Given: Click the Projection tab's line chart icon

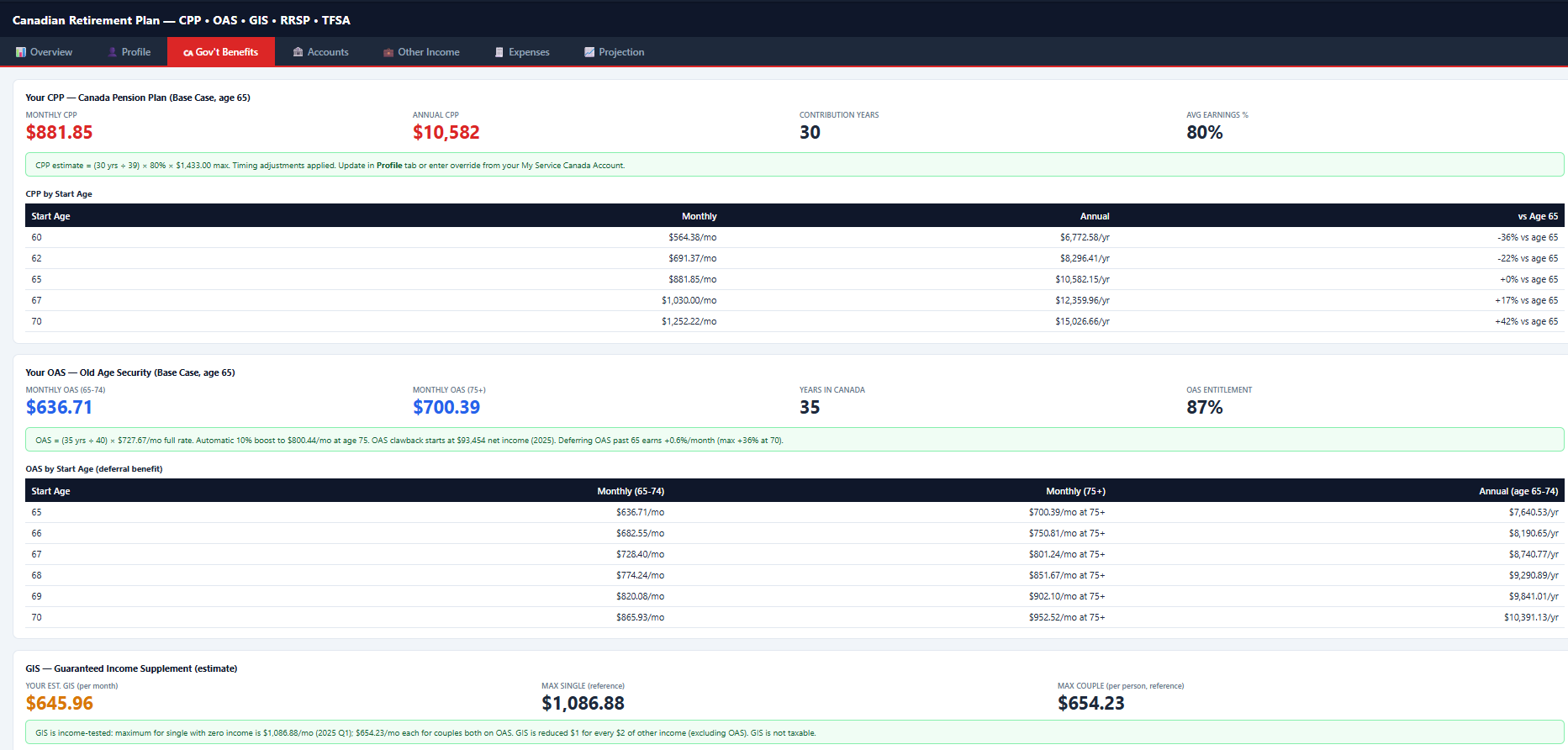Looking at the screenshot, I should click(589, 52).
